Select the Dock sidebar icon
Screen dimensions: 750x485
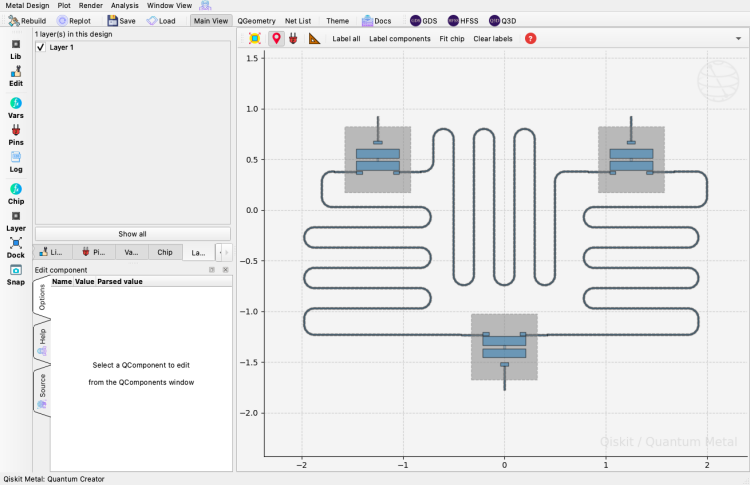coord(16,248)
